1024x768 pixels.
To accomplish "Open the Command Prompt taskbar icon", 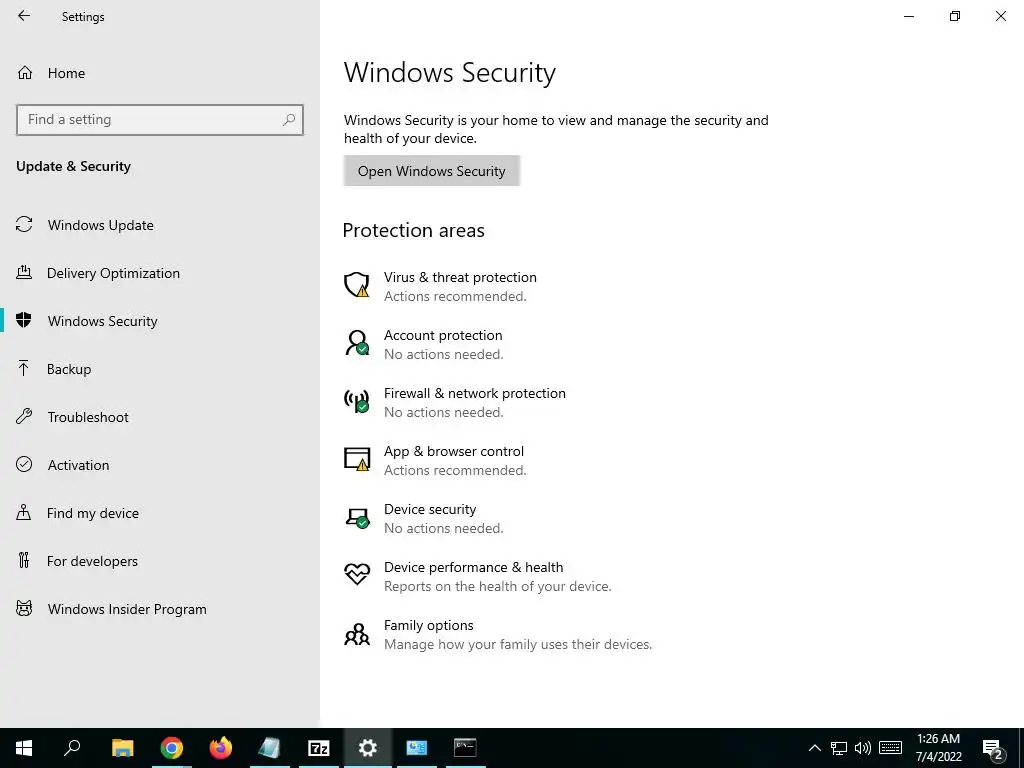I will coord(465,748).
